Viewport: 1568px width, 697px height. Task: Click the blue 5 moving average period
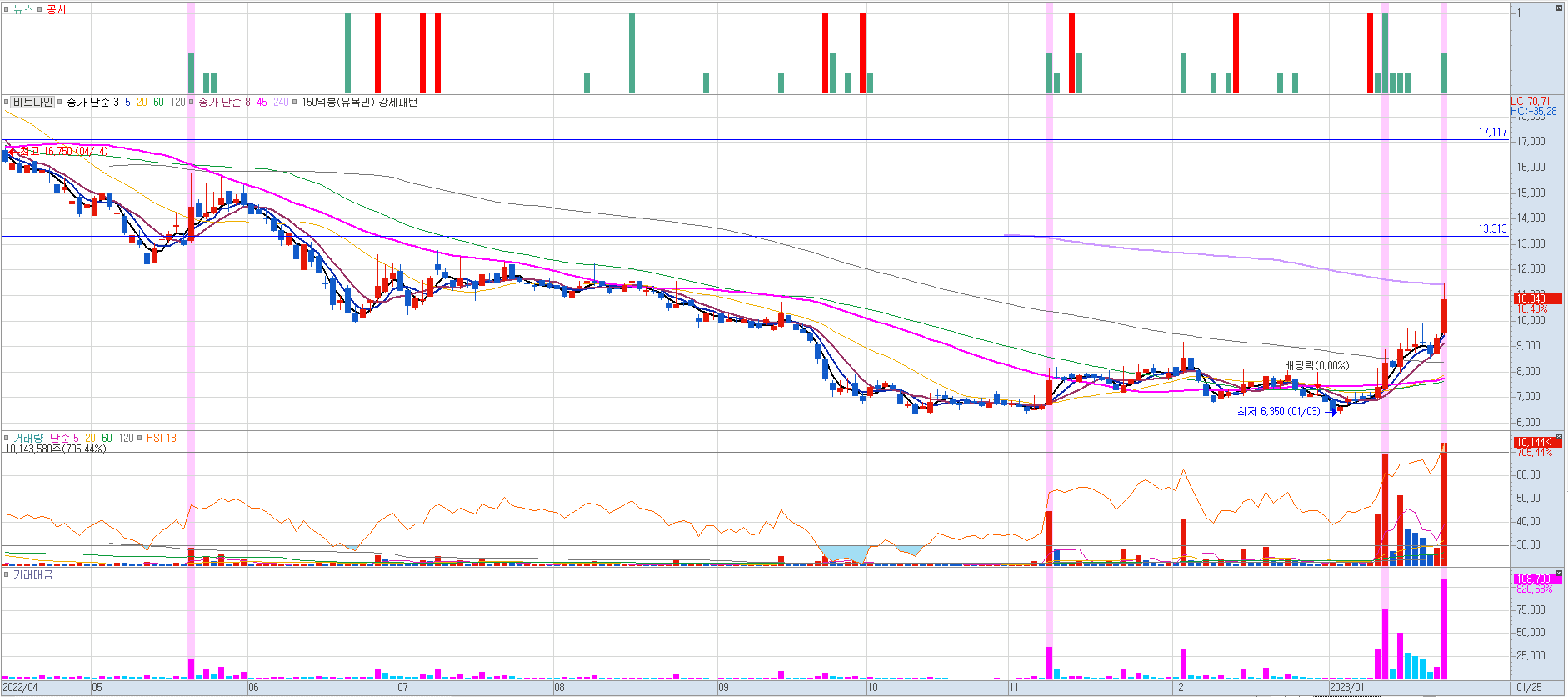coord(127,102)
